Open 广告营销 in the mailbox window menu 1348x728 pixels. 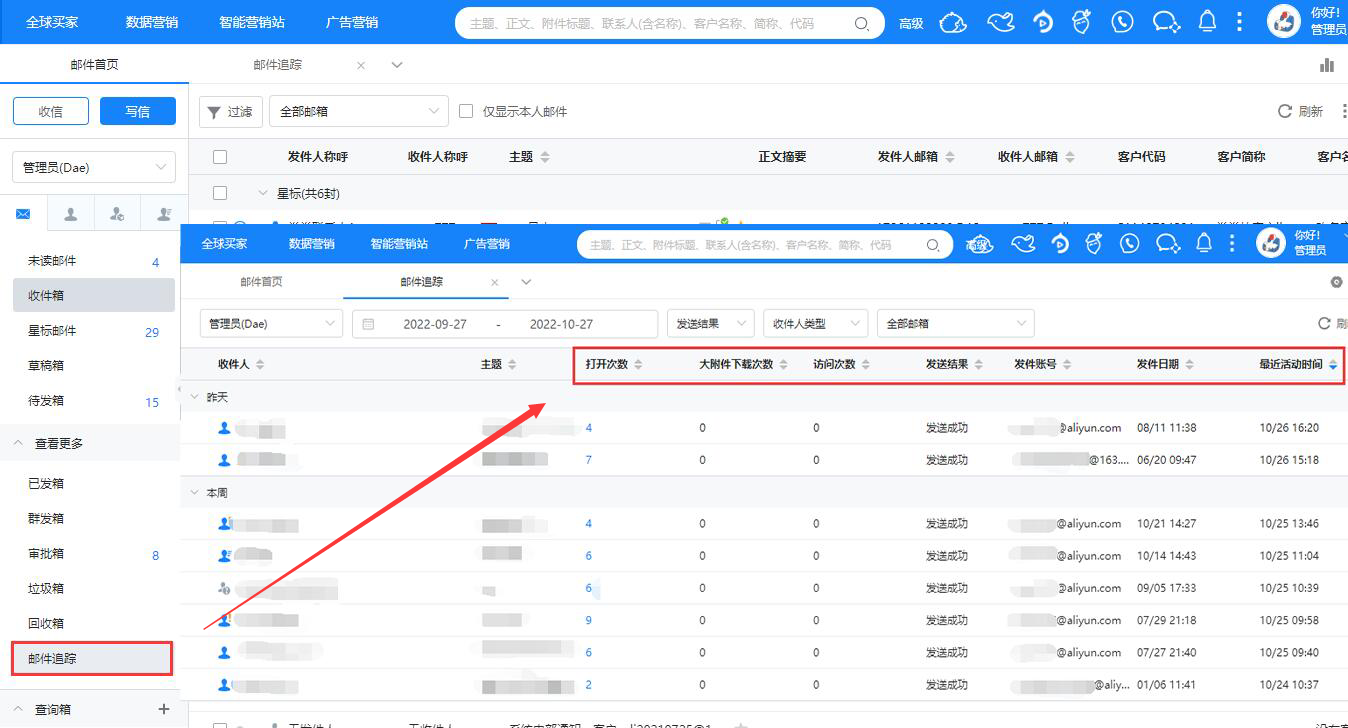pos(352,22)
